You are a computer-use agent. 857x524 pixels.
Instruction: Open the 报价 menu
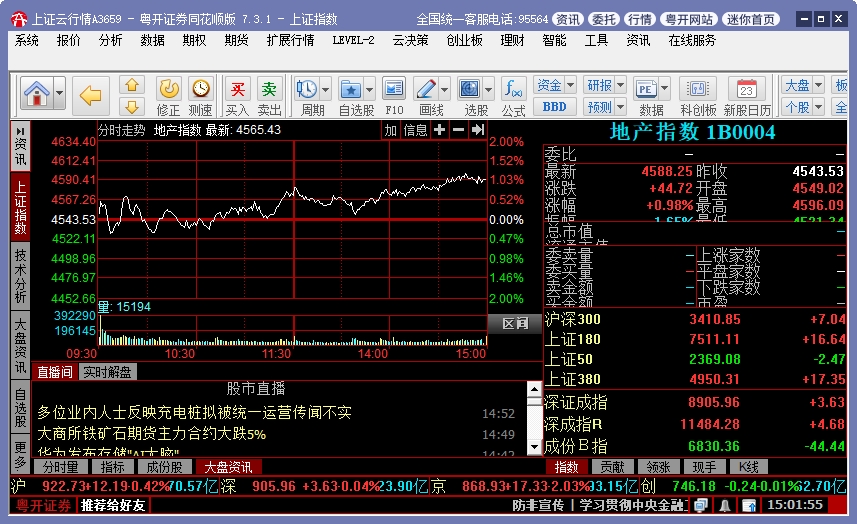[x=68, y=40]
